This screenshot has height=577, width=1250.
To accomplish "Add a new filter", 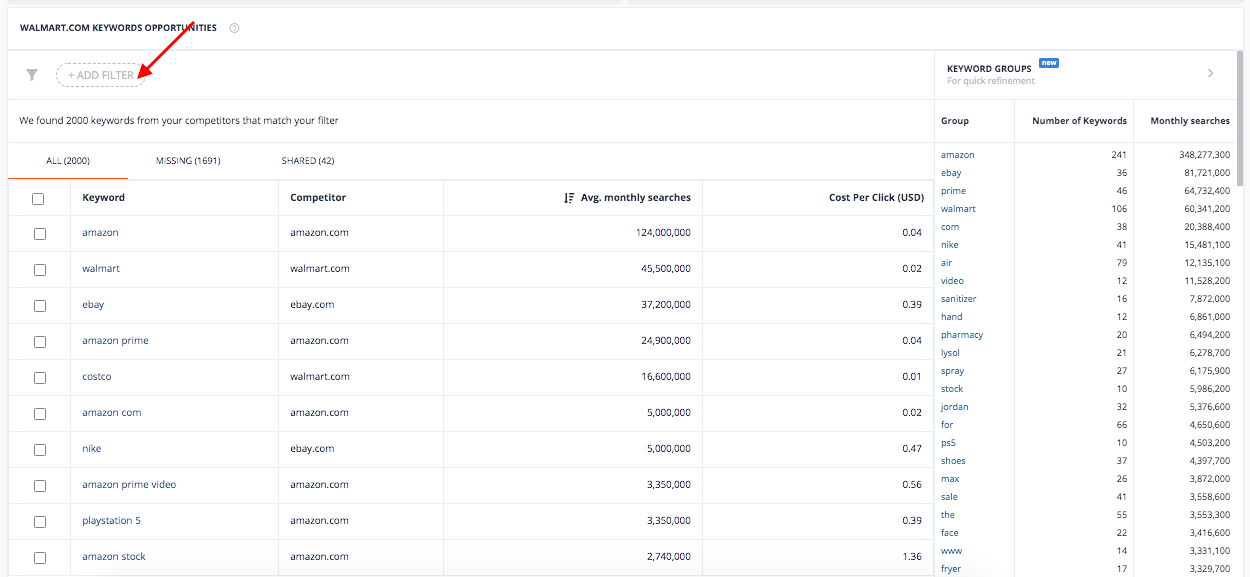I will point(101,75).
